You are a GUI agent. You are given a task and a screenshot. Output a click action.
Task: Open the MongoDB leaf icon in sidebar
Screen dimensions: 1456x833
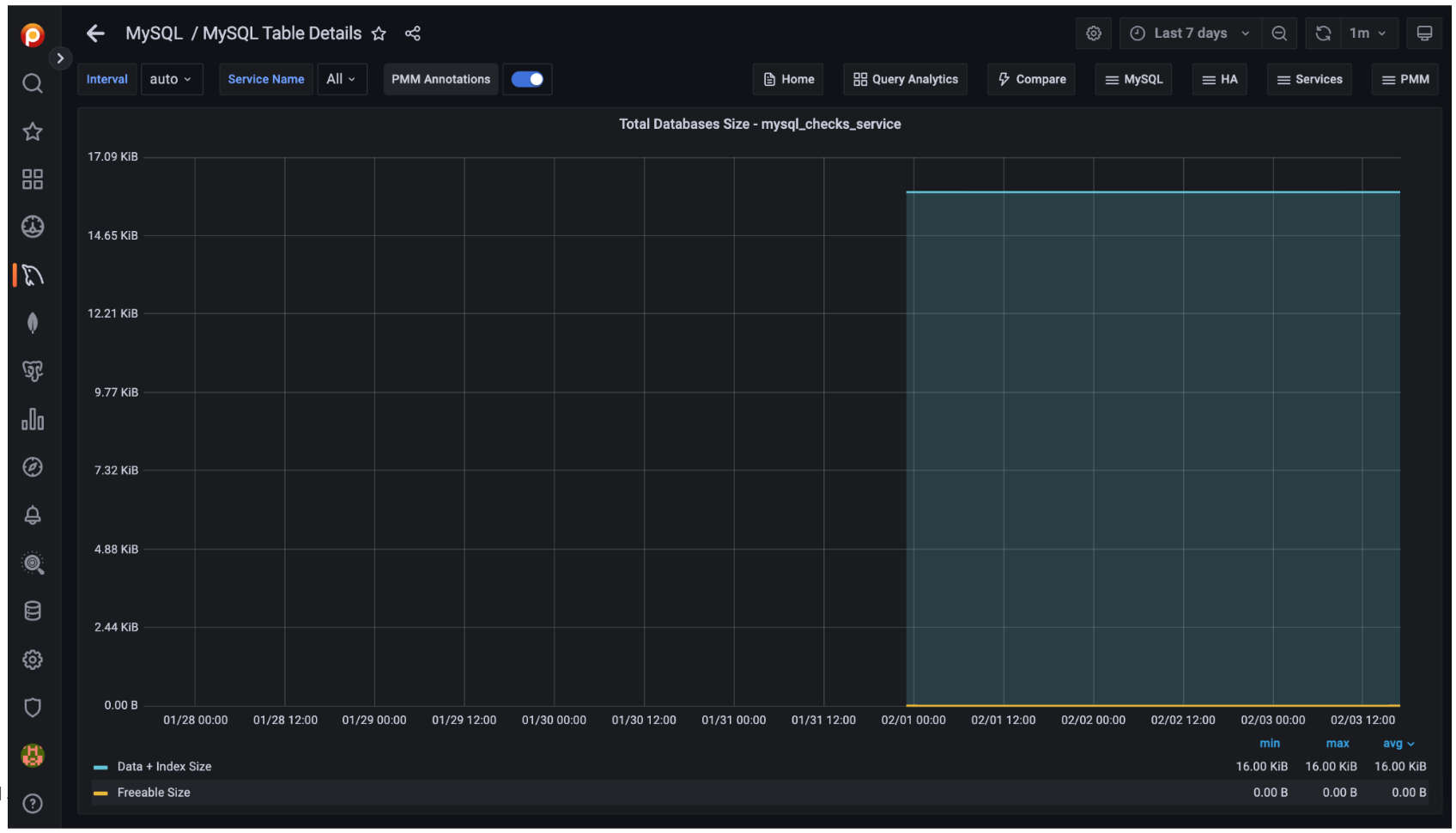click(x=33, y=323)
